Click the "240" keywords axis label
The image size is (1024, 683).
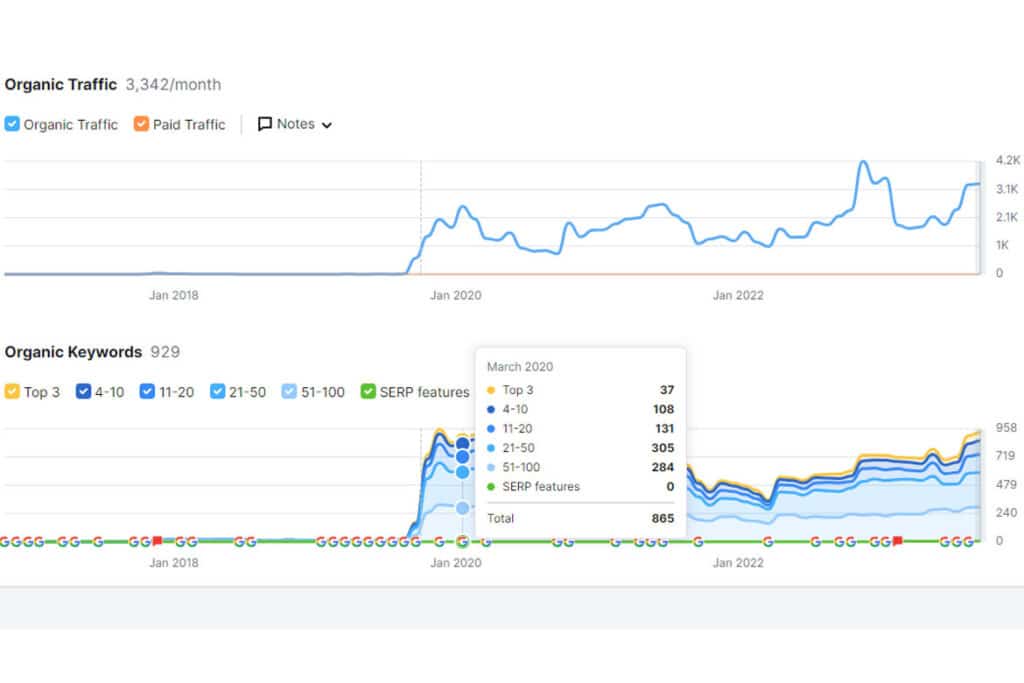pos(1006,513)
